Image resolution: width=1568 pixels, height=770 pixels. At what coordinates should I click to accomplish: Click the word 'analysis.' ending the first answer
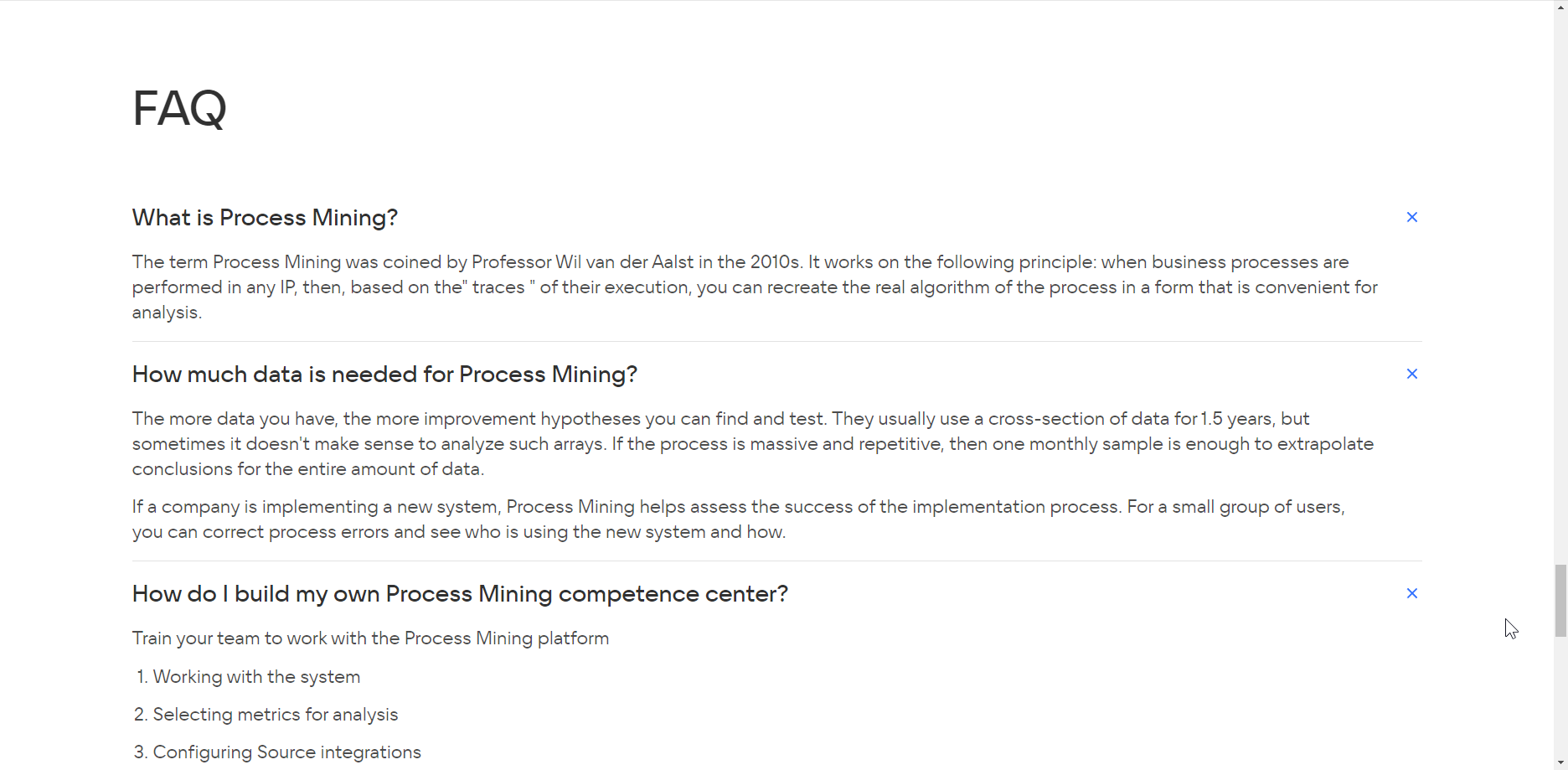click(167, 313)
